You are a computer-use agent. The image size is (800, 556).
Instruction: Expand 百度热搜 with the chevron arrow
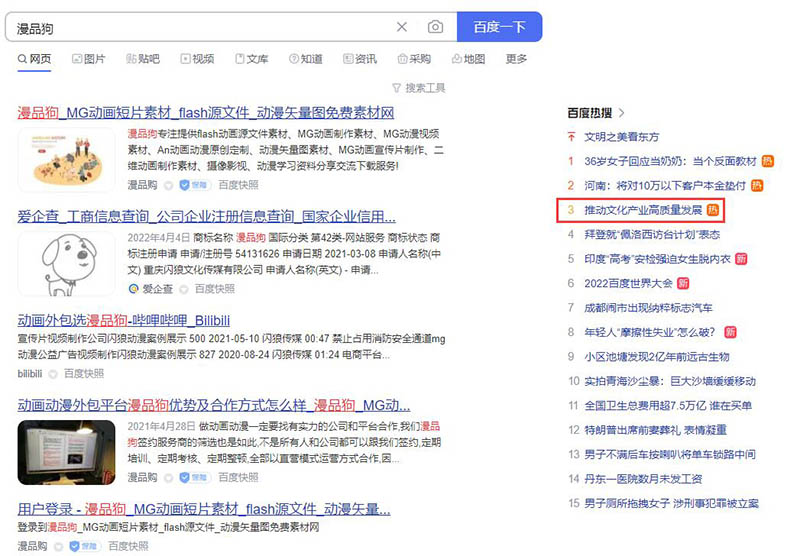coord(621,113)
